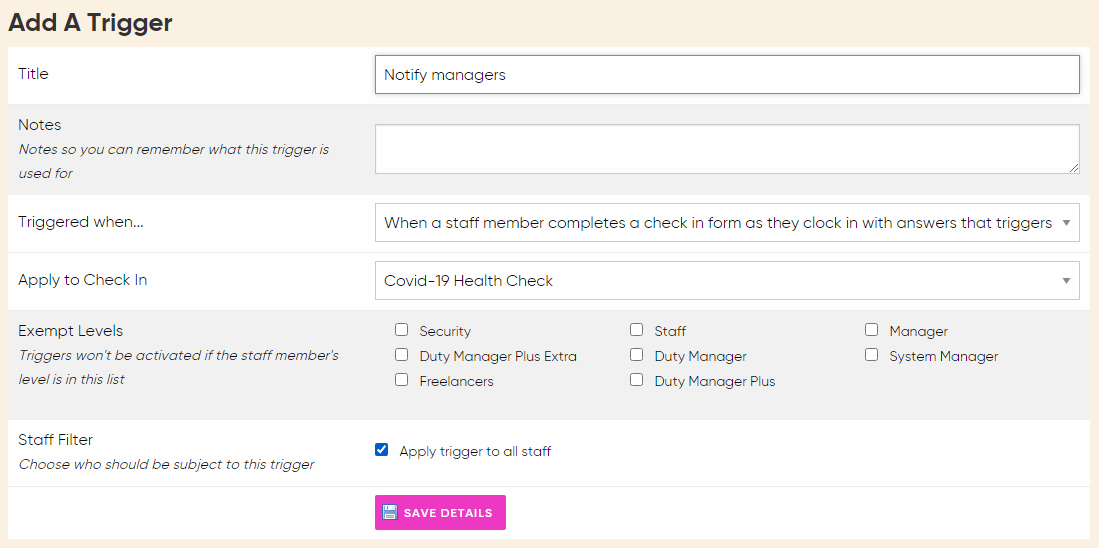
Task: Tick the Duty Manager Plus checkbox
Action: (637, 380)
